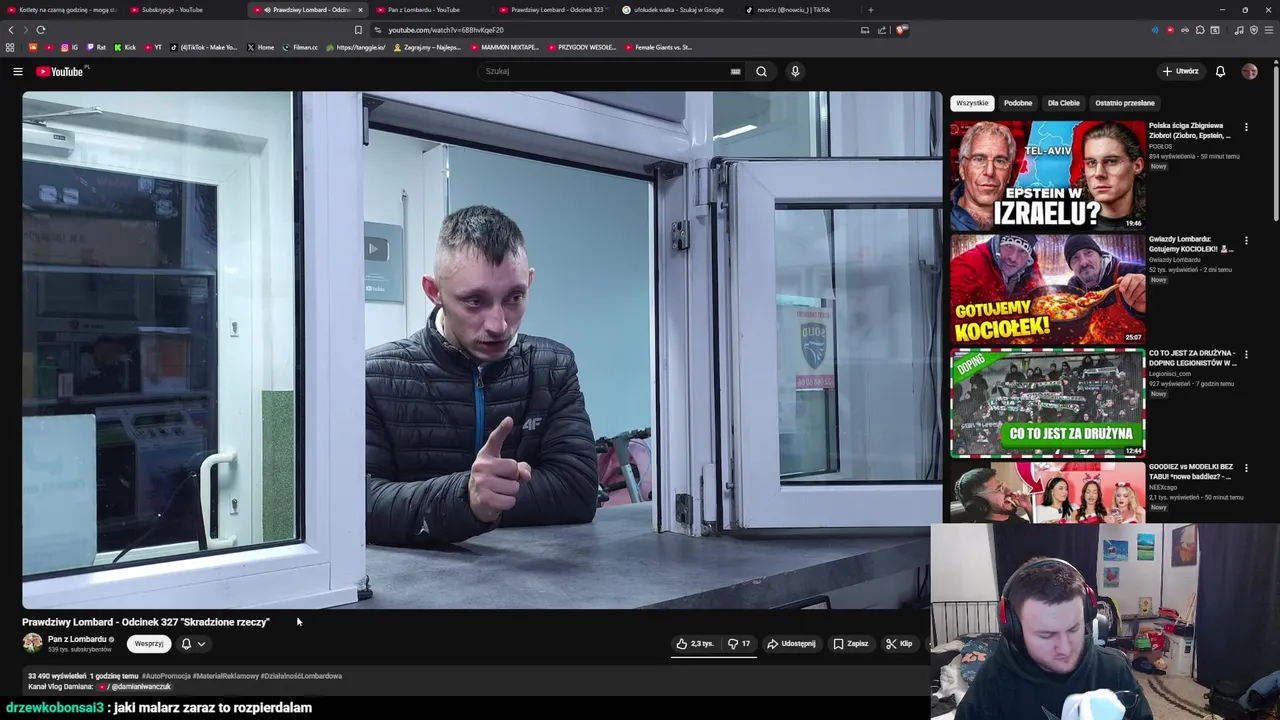Open Pan z Lombardu channel name link
The image size is (1280, 720).
(x=77, y=639)
